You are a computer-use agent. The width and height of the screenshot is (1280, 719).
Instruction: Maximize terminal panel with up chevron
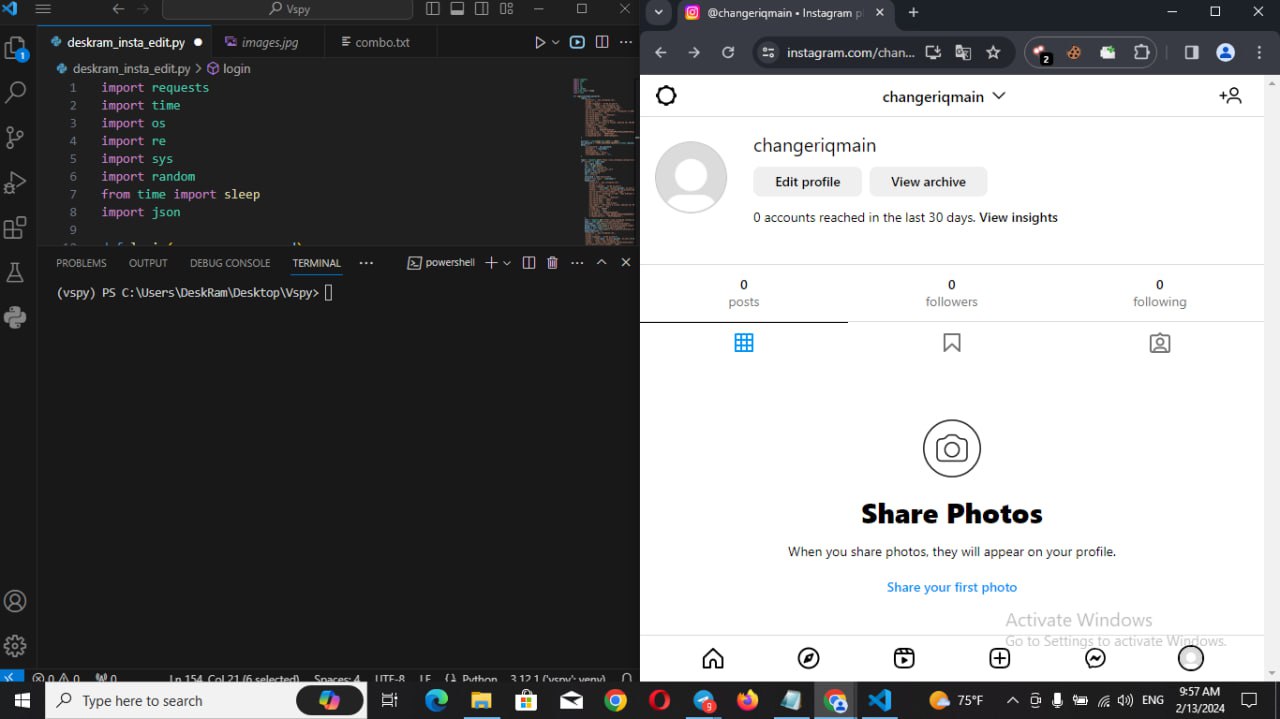pos(601,263)
